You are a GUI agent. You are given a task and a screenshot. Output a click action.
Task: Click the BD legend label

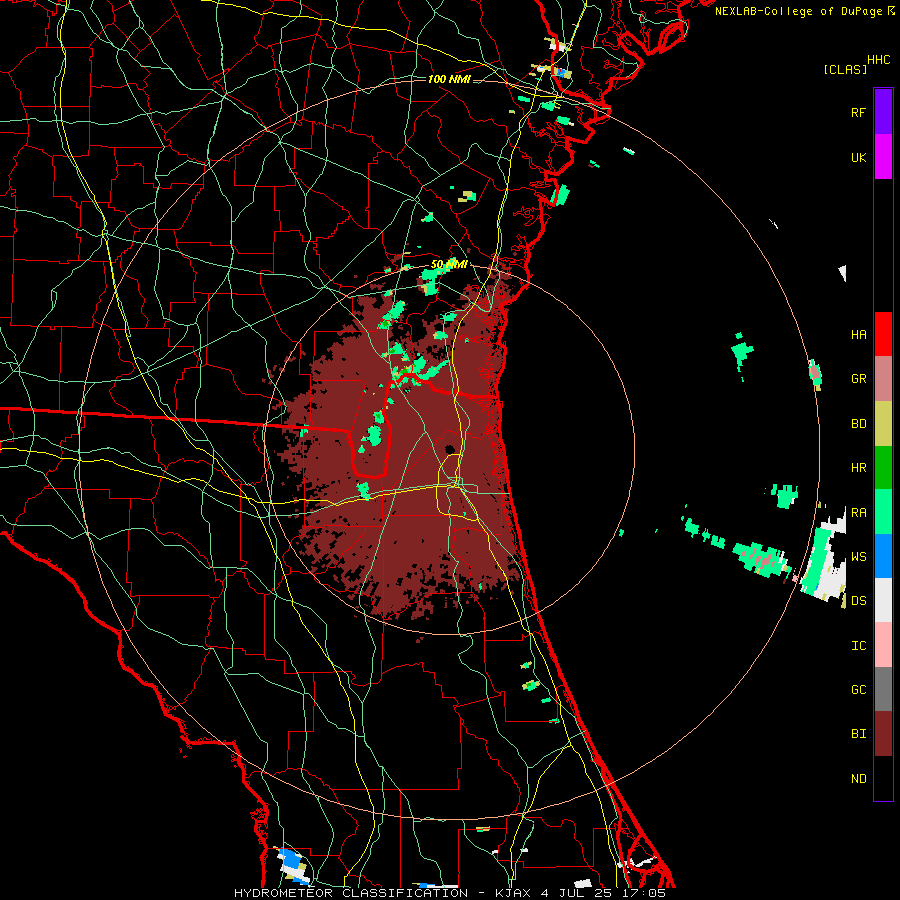point(858,424)
